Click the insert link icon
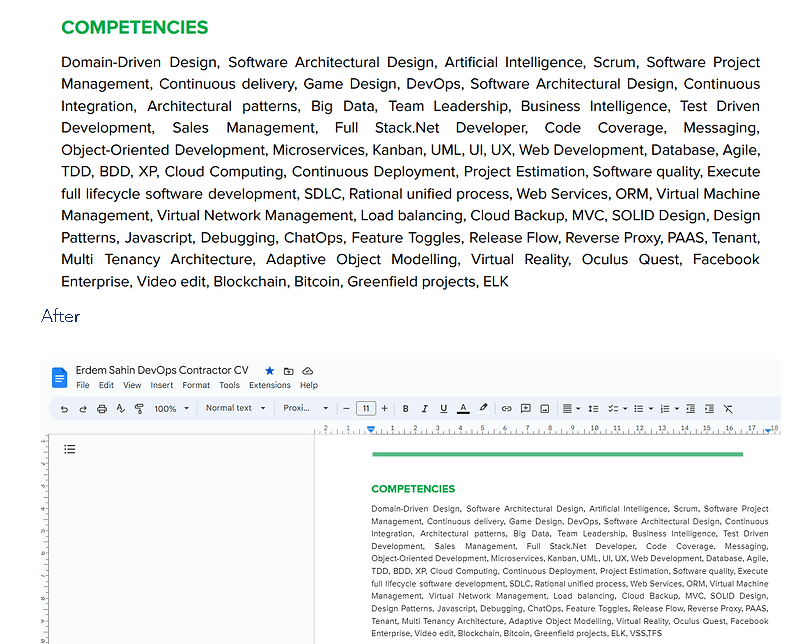Screen dimensions: 801x644 (x=506, y=409)
